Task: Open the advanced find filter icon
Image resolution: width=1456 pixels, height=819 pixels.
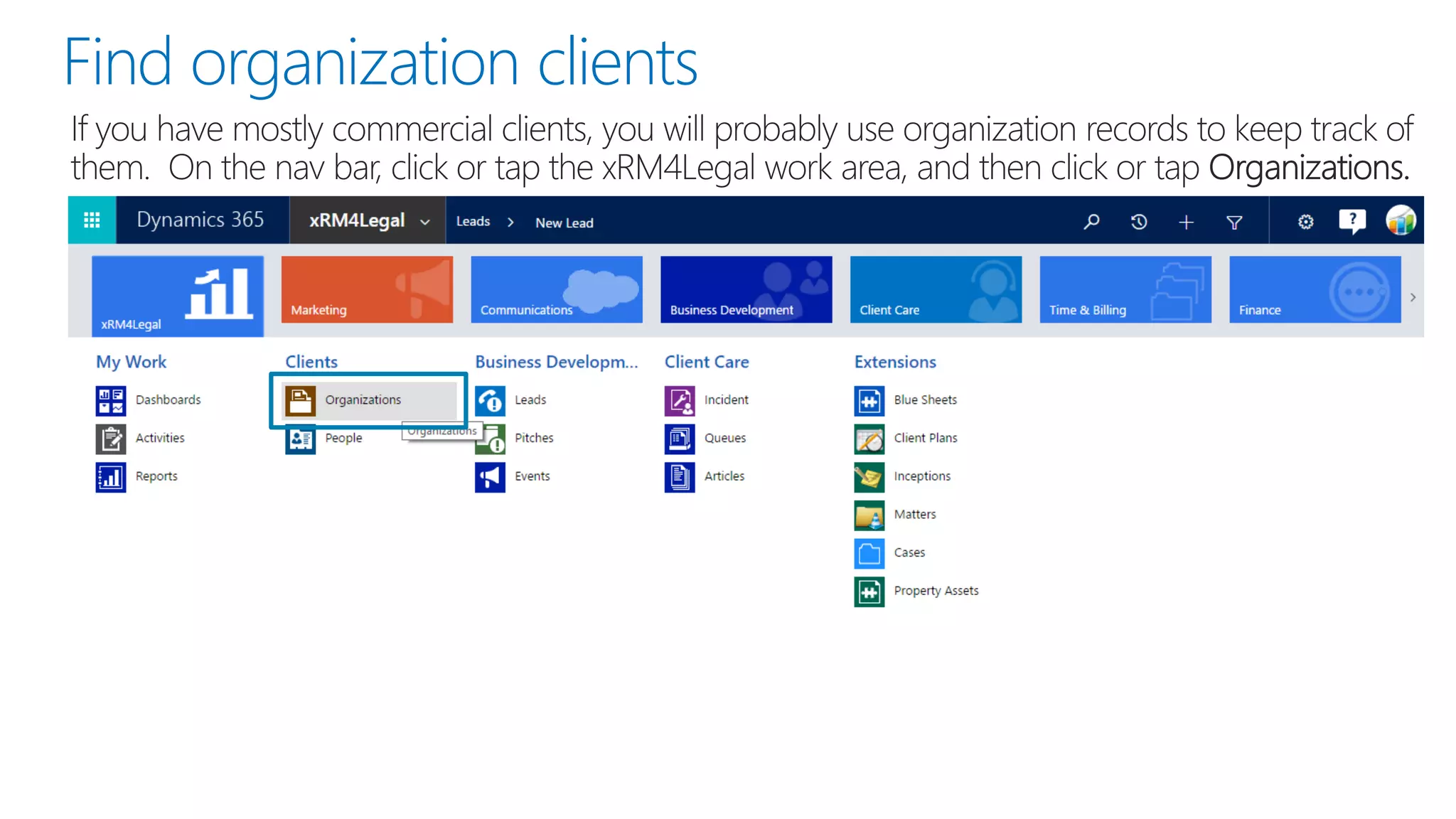Action: [1234, 223]
